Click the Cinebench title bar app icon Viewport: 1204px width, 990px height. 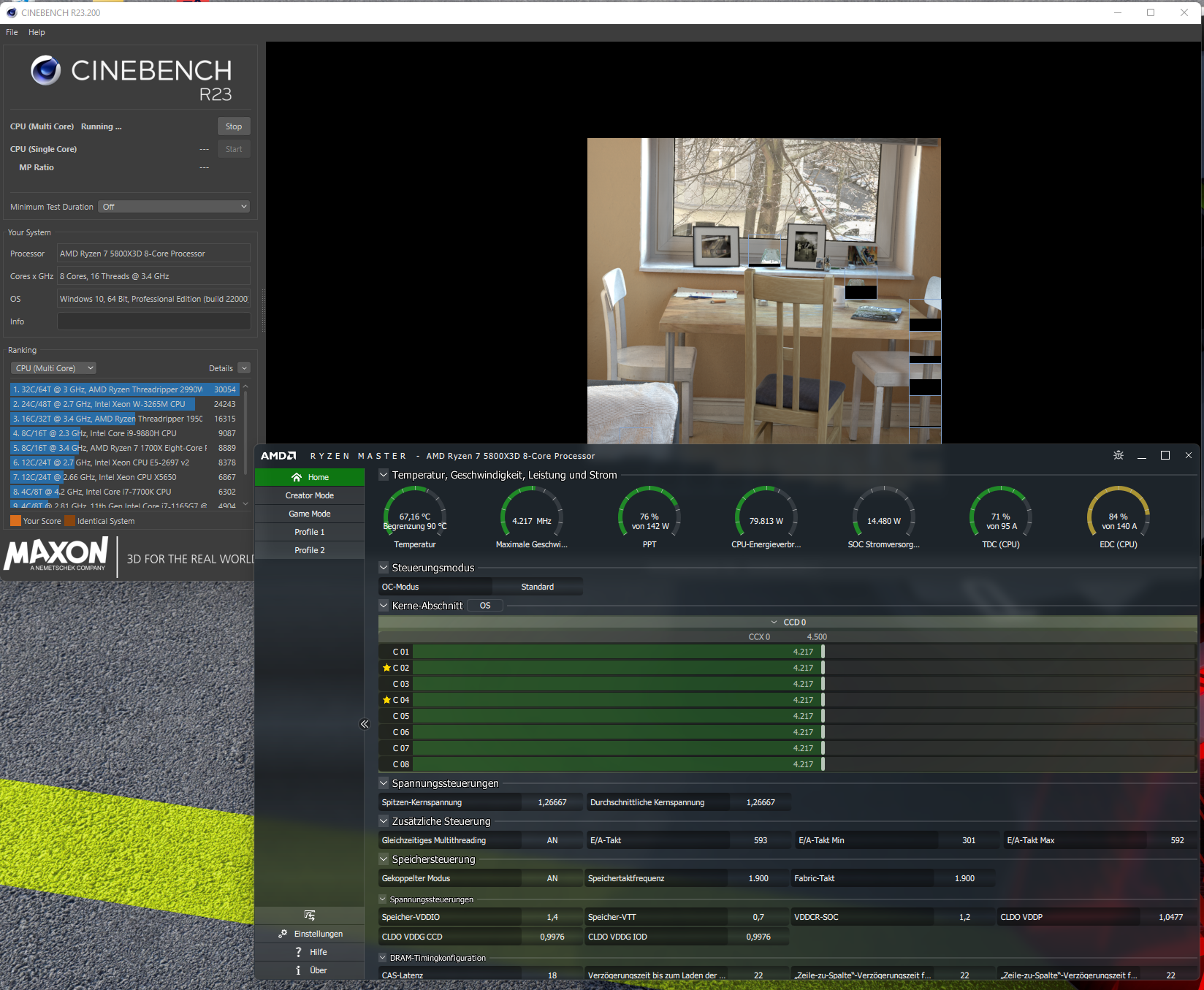click(12, 12)
